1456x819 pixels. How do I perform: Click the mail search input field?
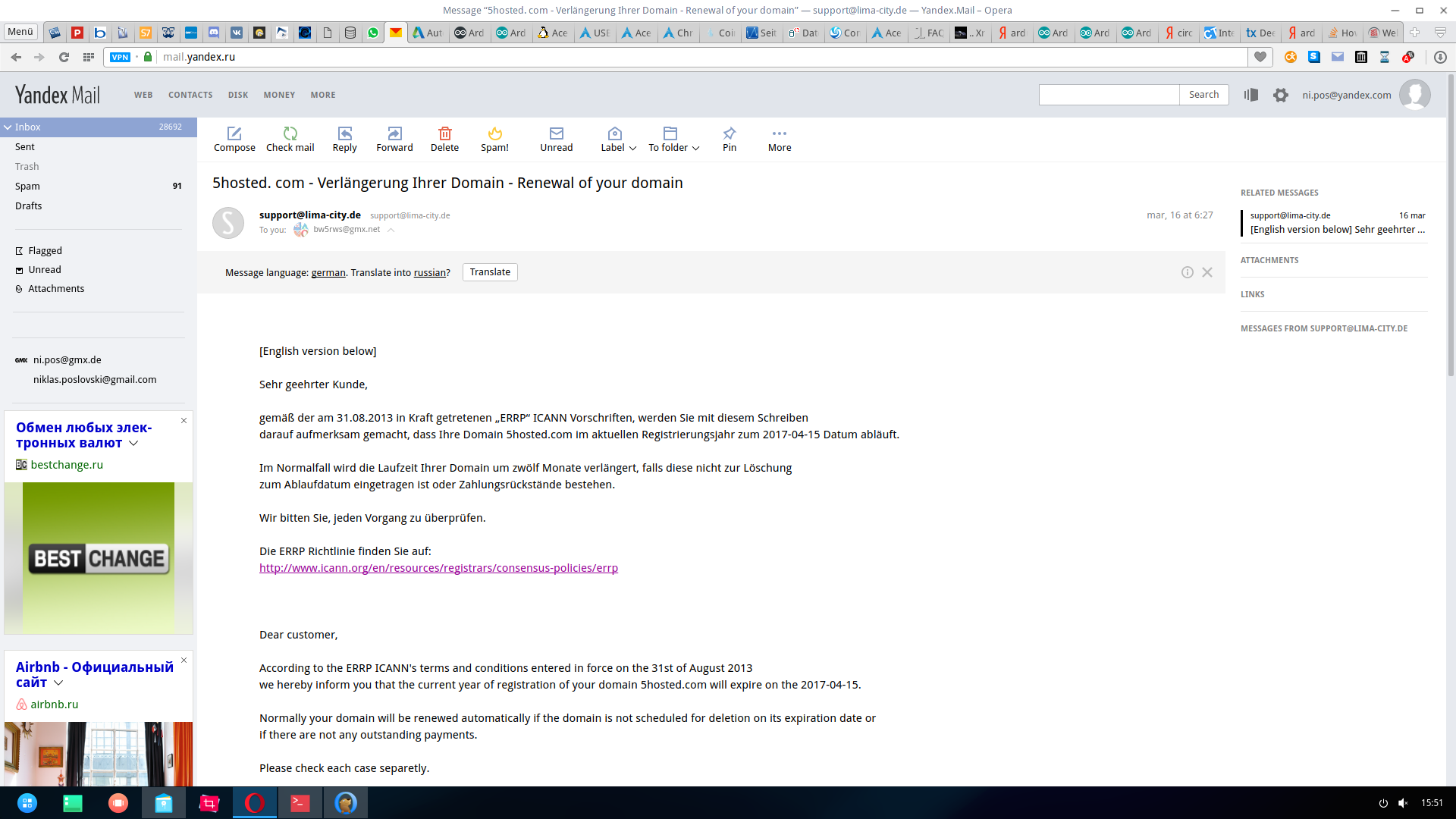point(1109,95)
